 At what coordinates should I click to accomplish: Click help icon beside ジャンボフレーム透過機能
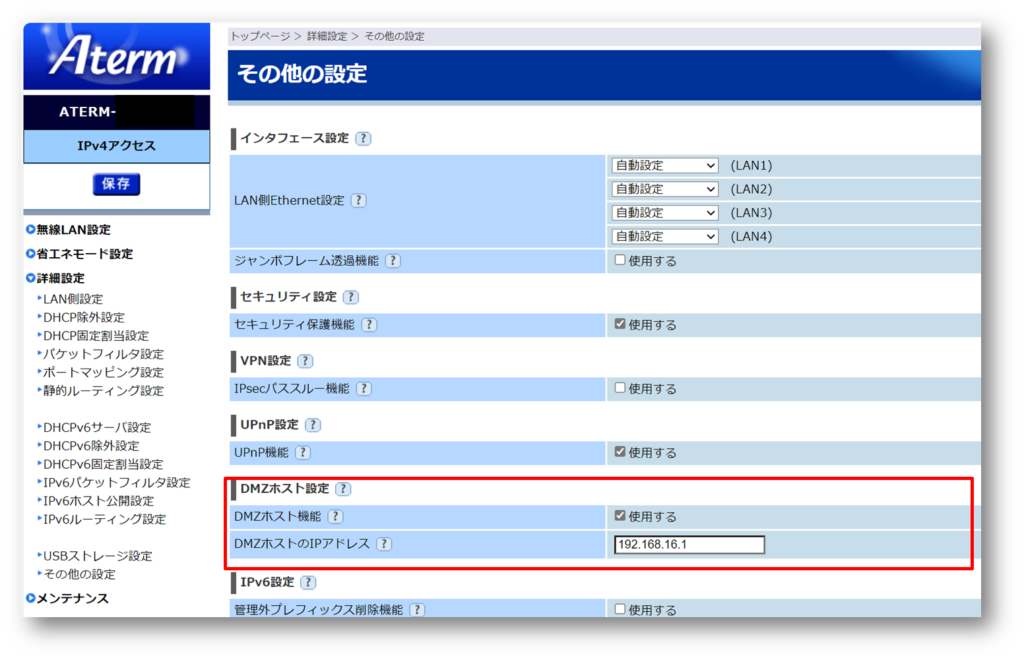[x=393, y=261]
